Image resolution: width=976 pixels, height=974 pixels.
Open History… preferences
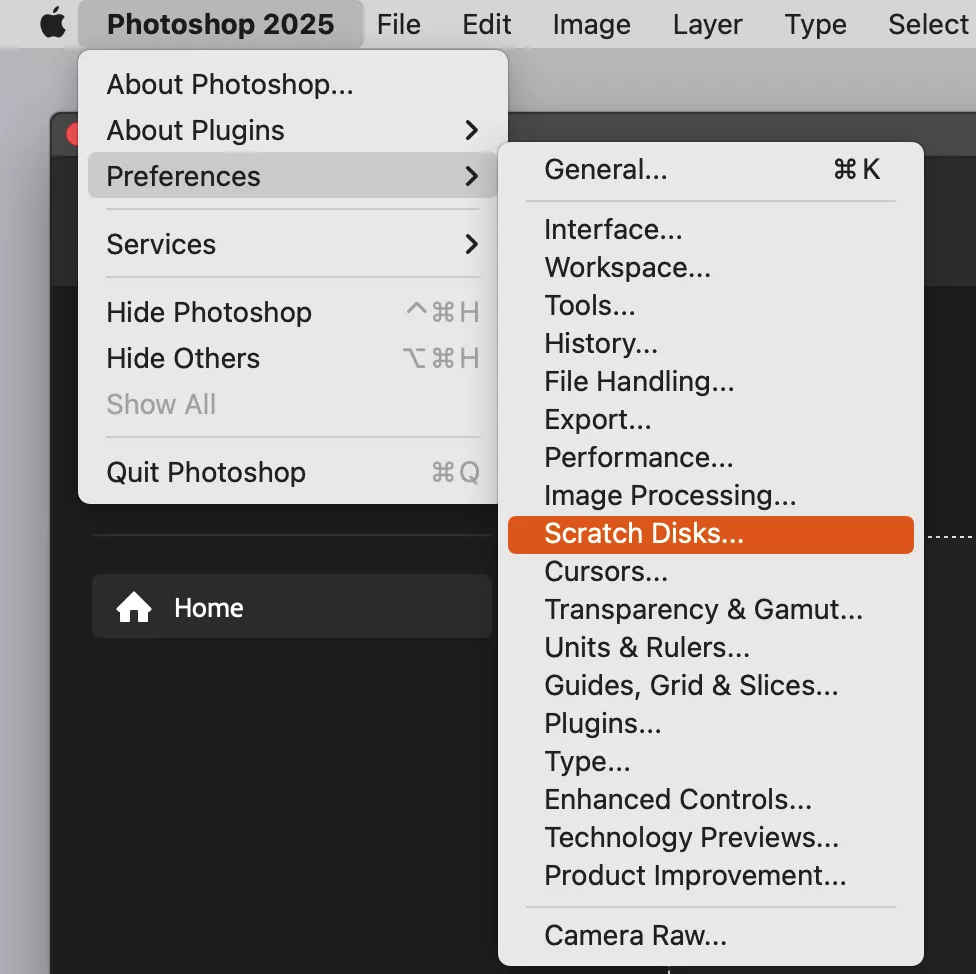(711, 344)
